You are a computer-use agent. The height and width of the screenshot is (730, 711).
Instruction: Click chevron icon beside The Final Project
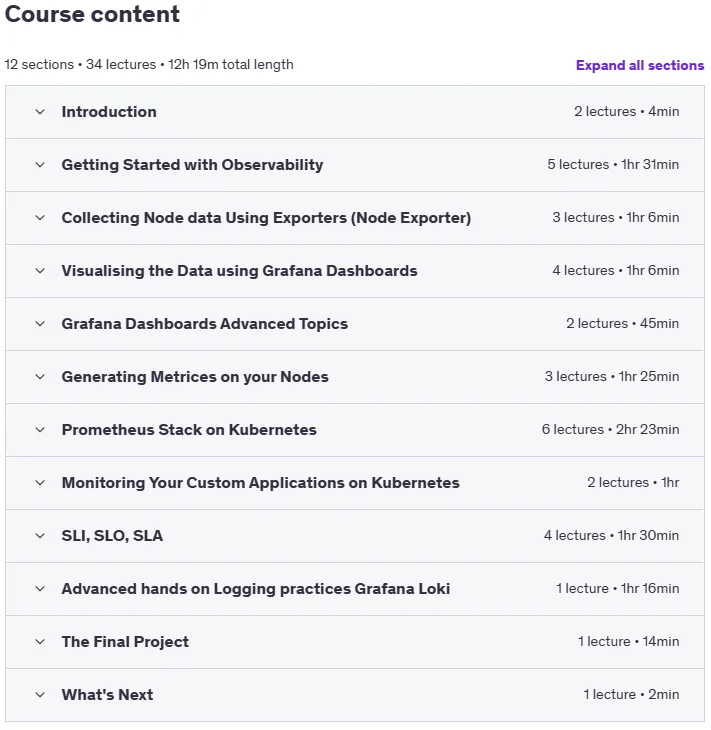(x=40, y=642)
